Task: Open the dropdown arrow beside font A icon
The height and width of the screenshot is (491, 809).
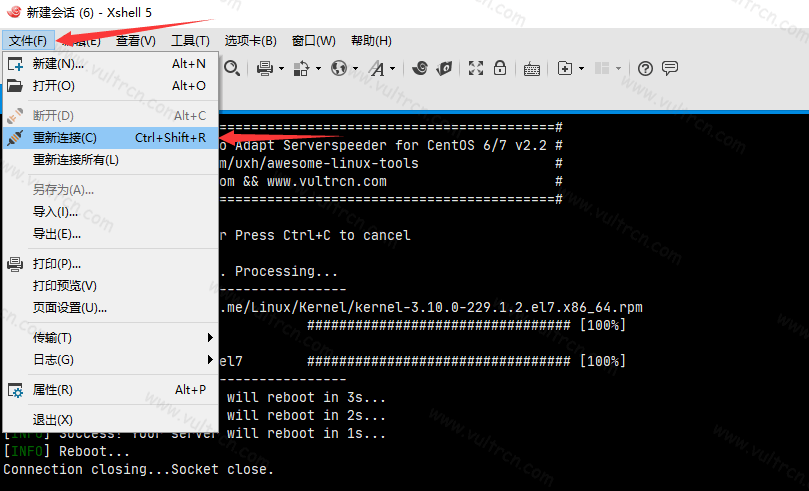Action: [x=393, y=69]
